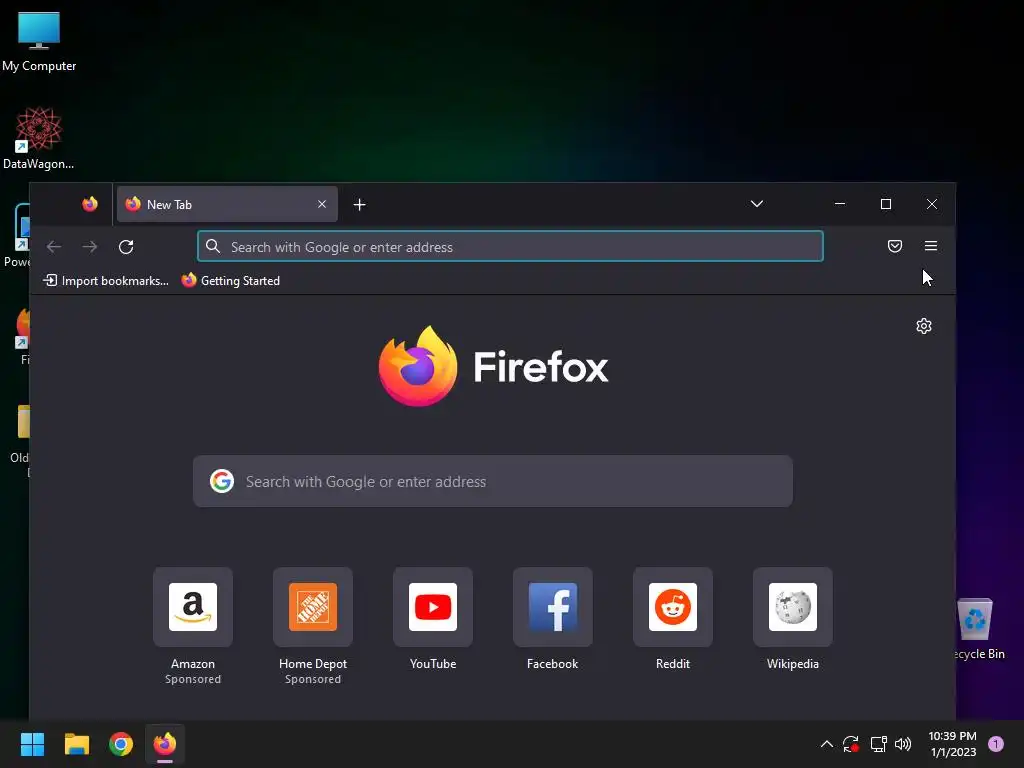Select the New Tab tab

point(227,204)
